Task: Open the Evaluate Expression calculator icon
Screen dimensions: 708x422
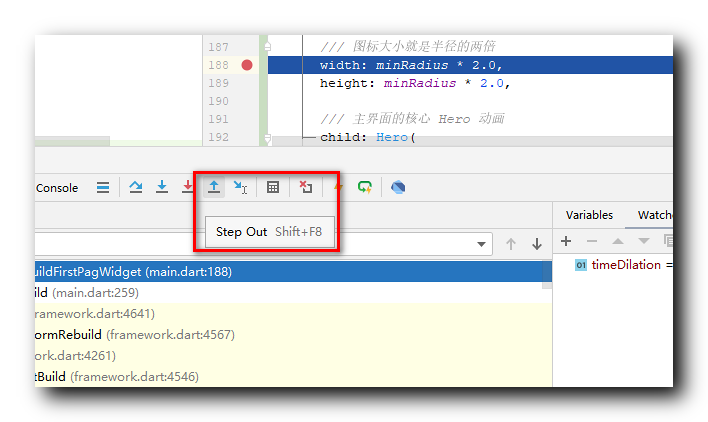Action: pos(273,187)
